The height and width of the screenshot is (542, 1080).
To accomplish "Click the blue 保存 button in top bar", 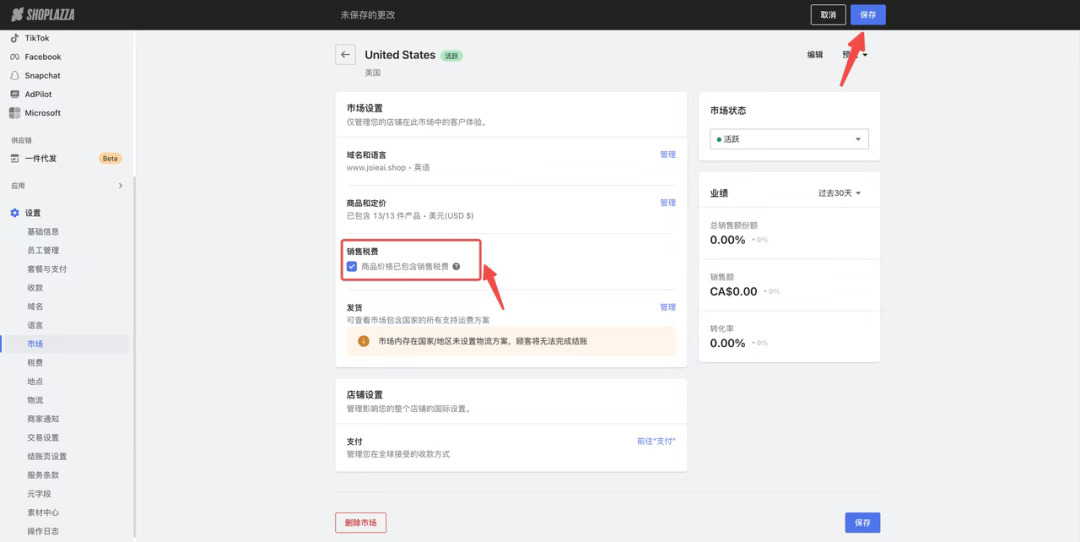I will coord(867,15).
